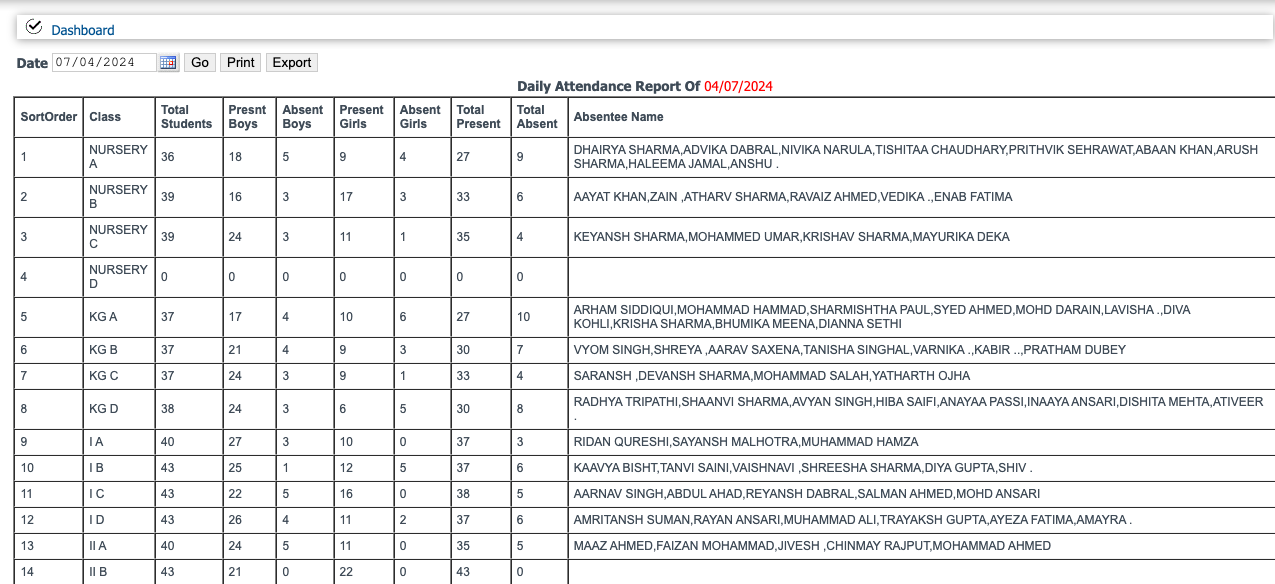Click the Daily Attendance Report Of title

point(608,87)
